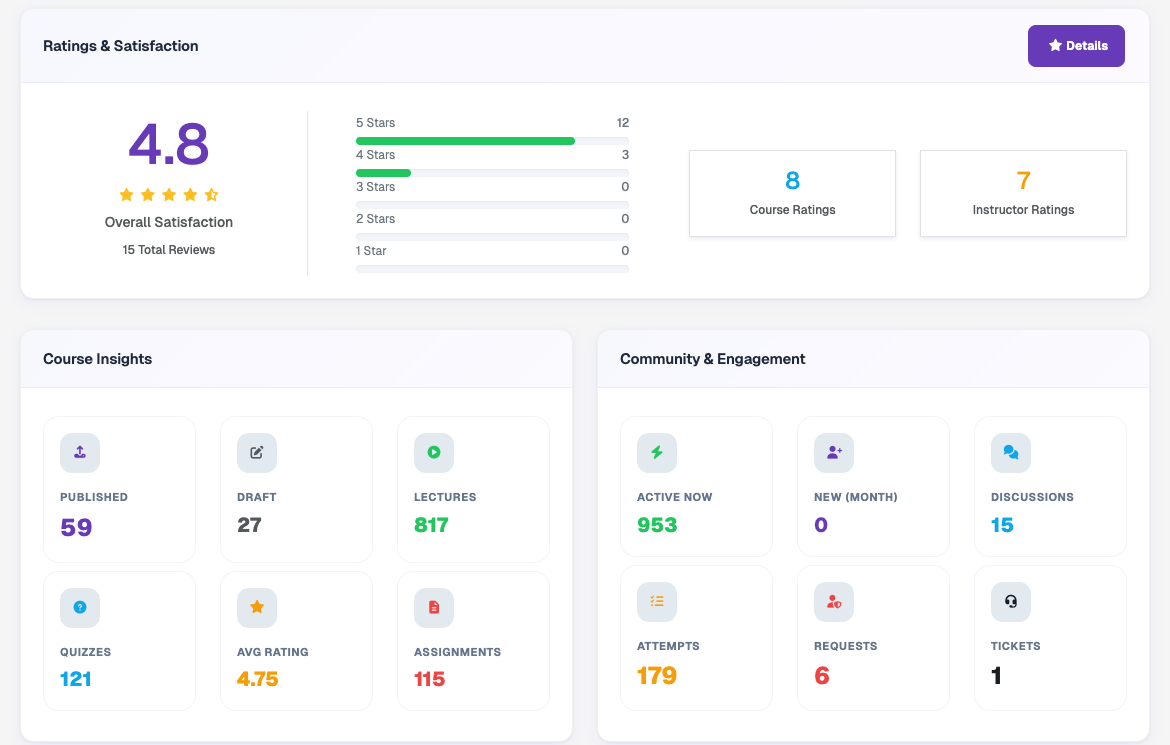Image resolution: width=1170 pixels, height=745 pixels.
Task: Click the 'Ratings & Satisfaction' heading
Action: 121,46
